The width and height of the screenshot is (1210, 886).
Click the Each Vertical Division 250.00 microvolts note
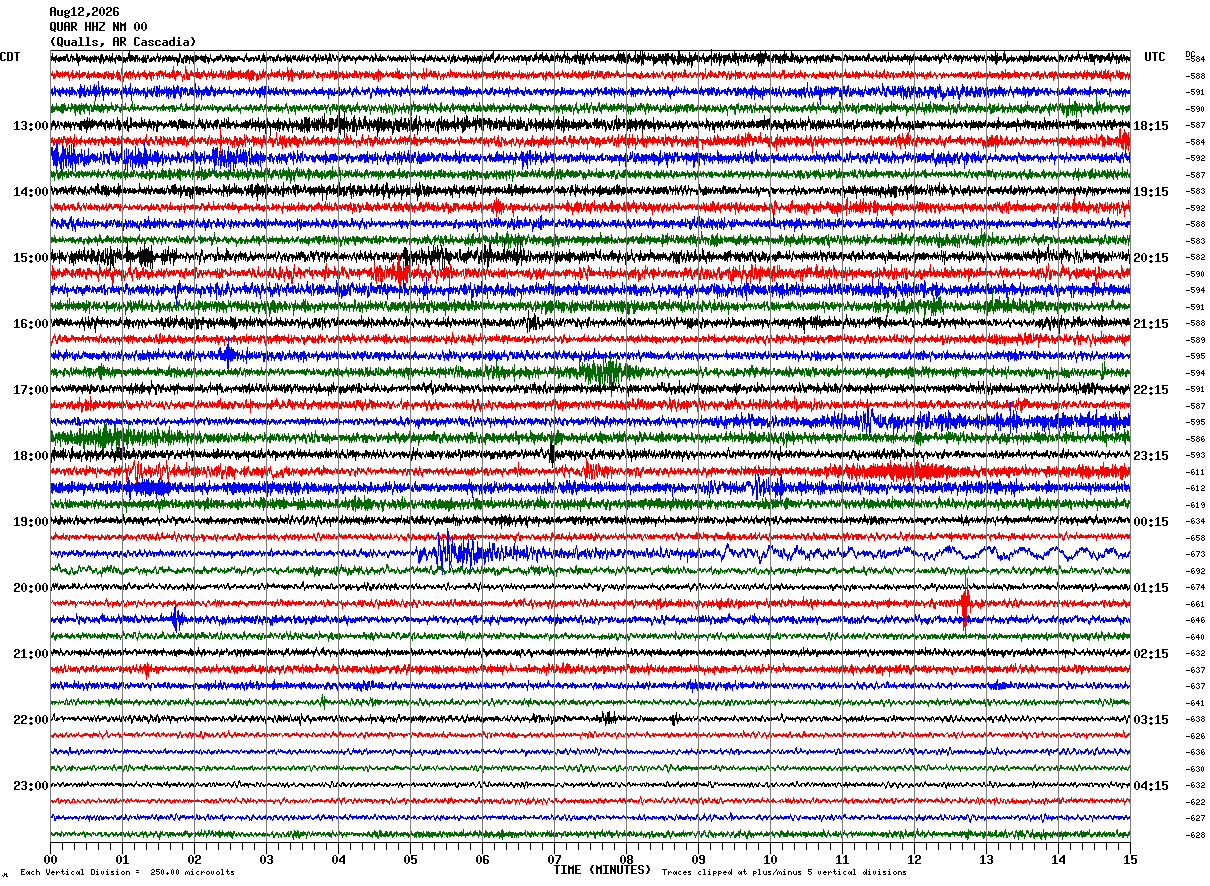click(x=127, y=872)
